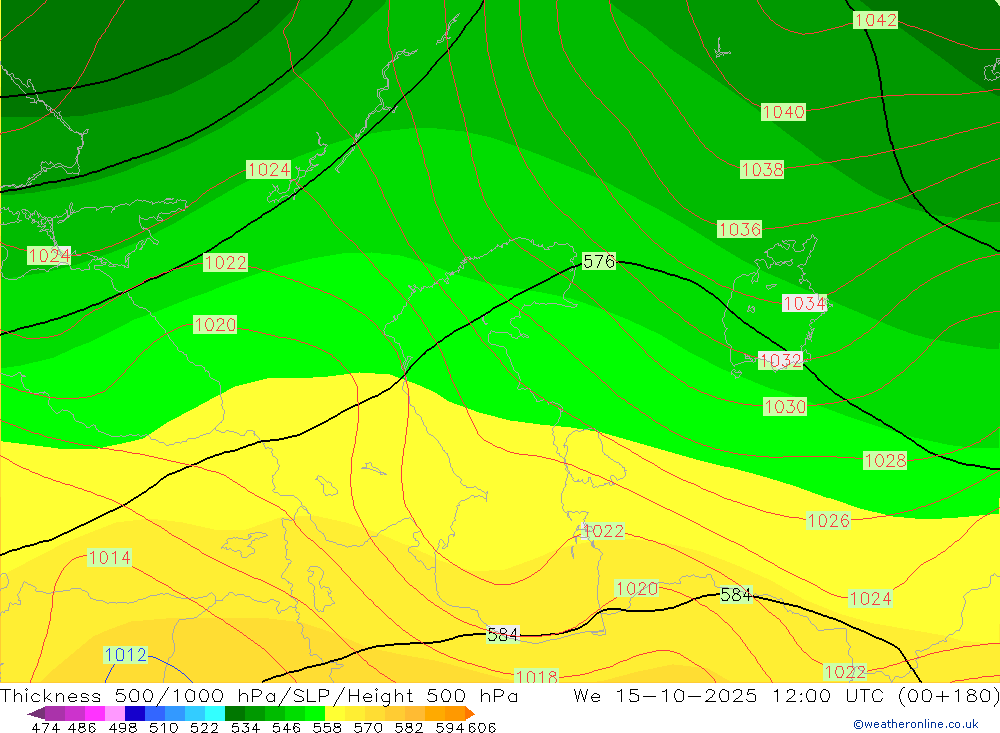This screenshot has height=733, width=1000.
Task: Click the 1026 isobar label
Action: point(828,521)
